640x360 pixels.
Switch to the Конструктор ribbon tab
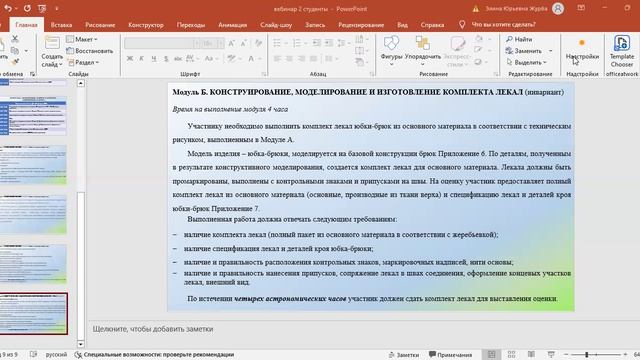[146, 25]
